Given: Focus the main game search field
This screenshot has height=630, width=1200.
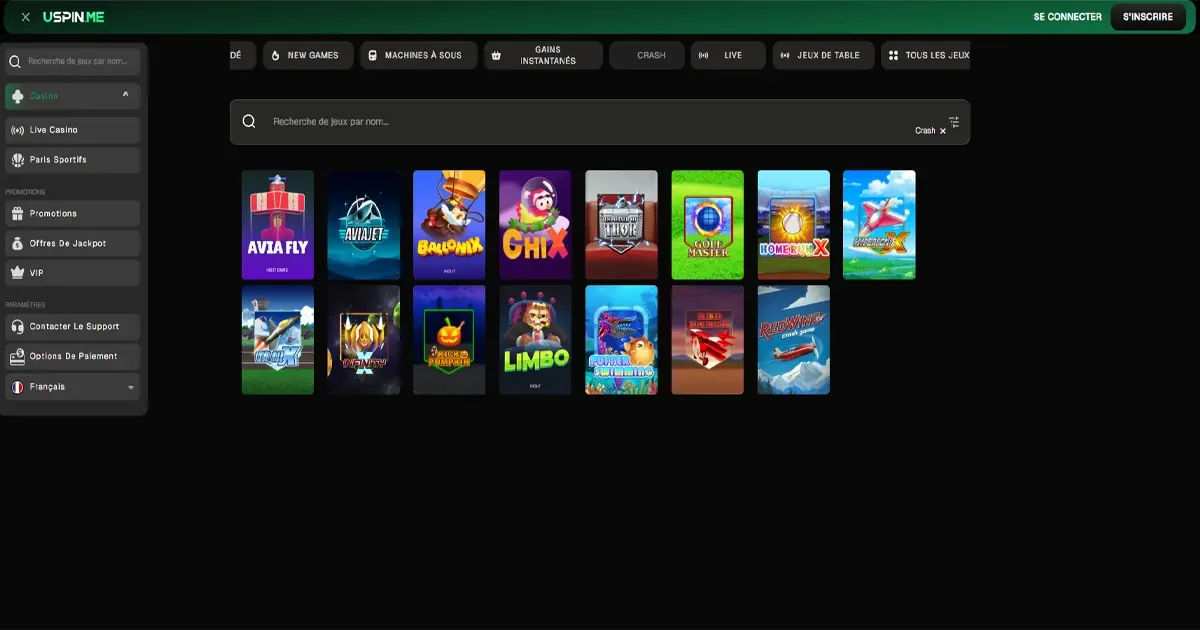Looking at the screenshot, I should [600, 122].
